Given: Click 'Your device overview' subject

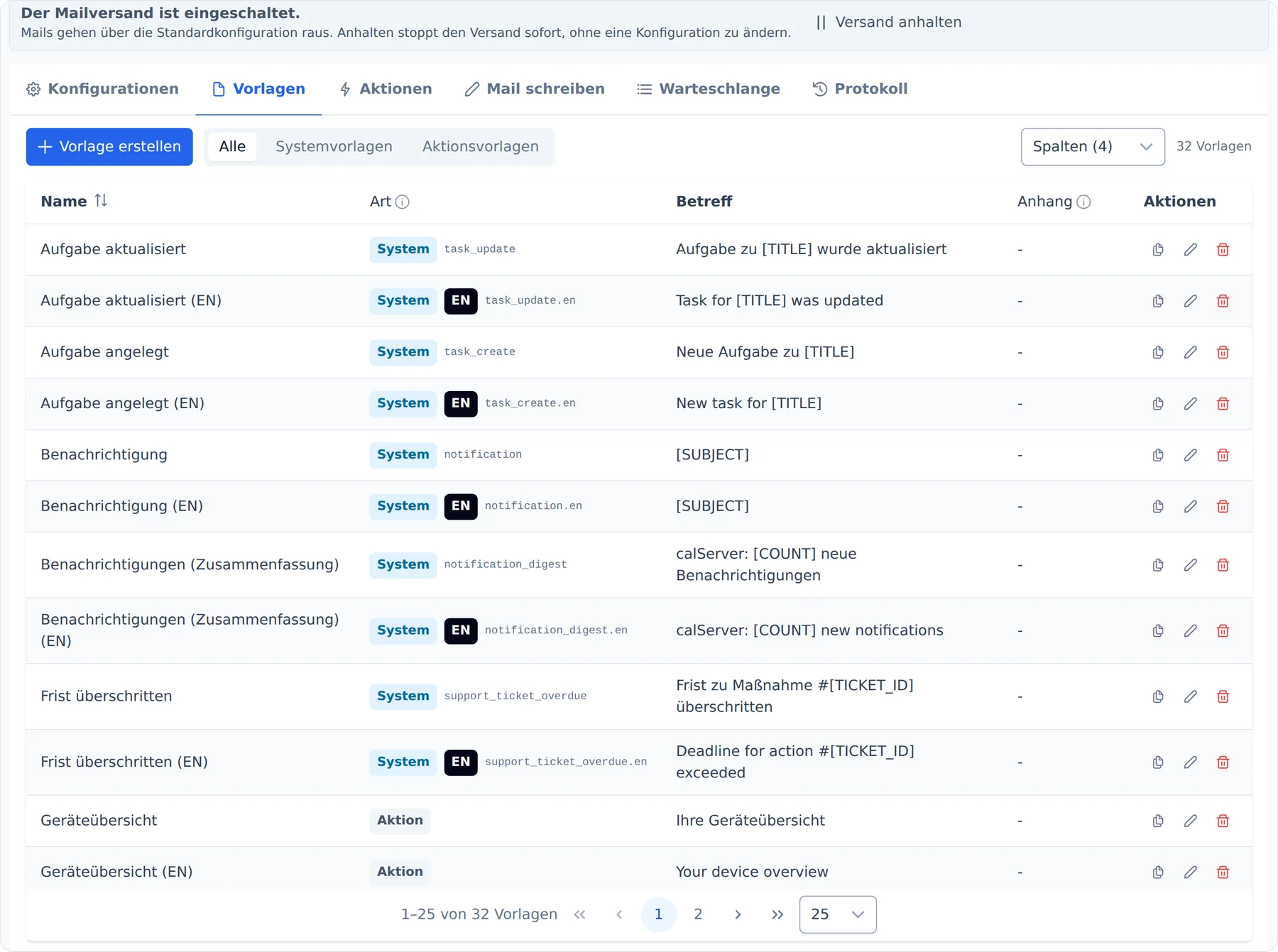Looking at the screenshot, I should 752,872.
